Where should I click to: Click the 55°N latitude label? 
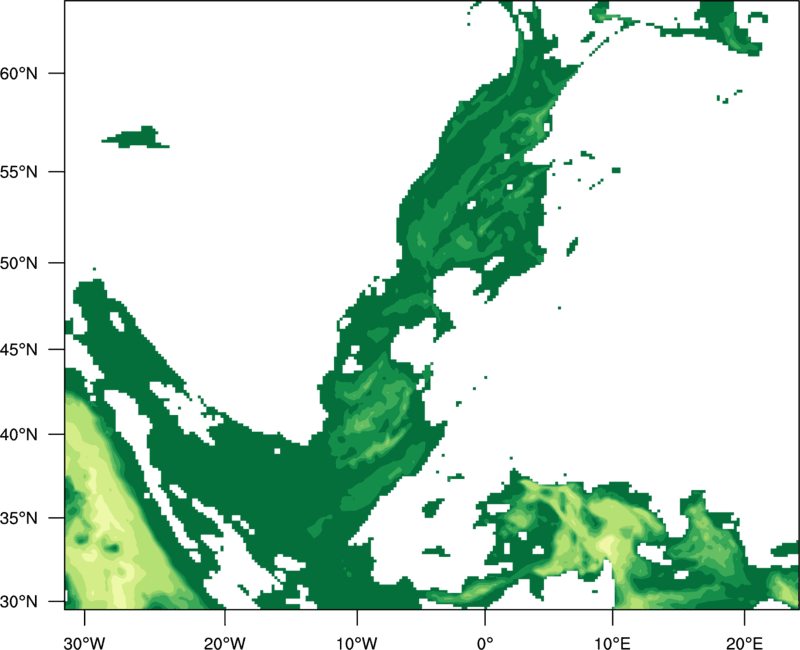[18, 172]
